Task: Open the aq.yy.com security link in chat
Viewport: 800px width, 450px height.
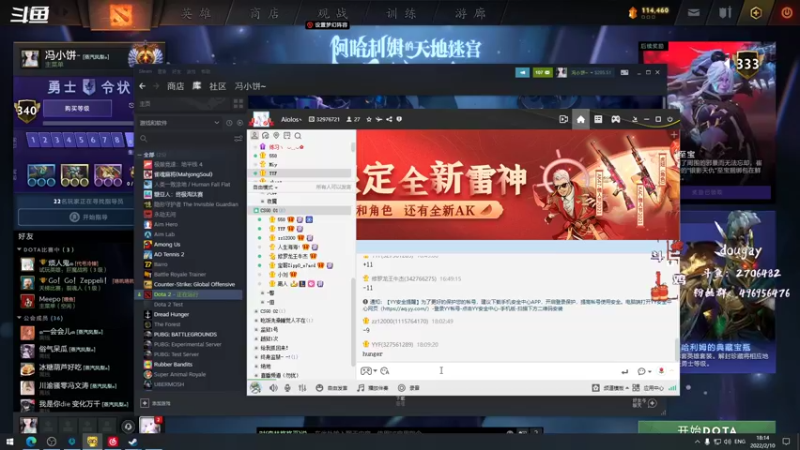Action: 405,309
